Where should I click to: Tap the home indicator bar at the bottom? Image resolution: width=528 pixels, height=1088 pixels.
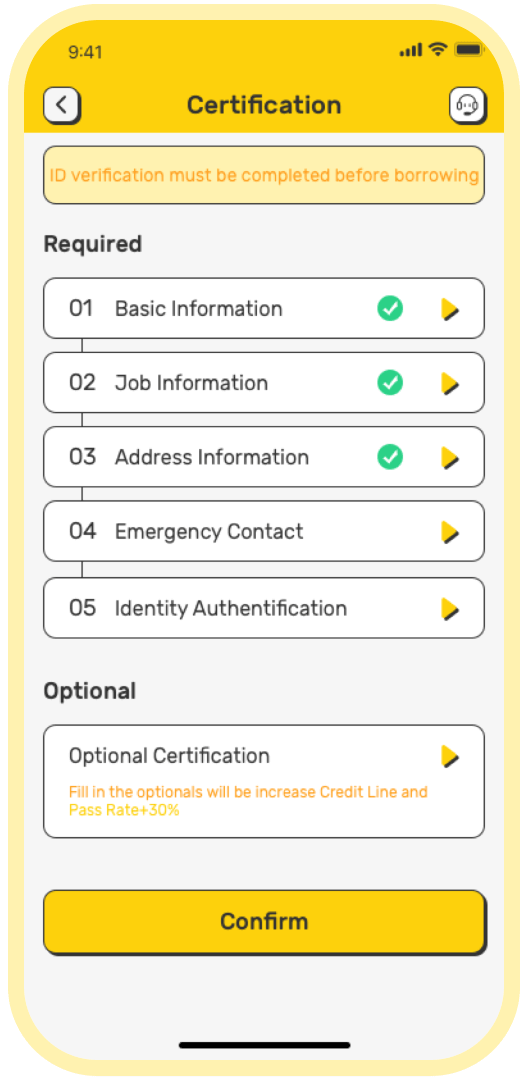(264, 1044)
